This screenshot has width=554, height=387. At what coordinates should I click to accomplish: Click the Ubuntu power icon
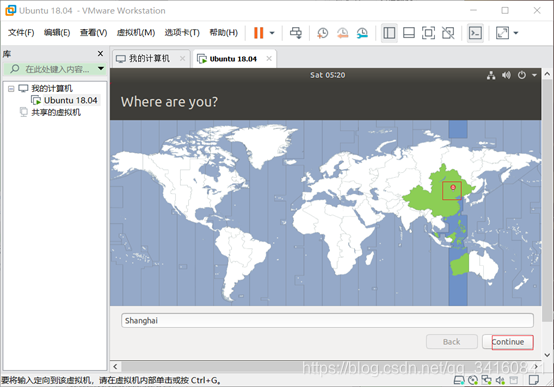[x=521, y=75]
